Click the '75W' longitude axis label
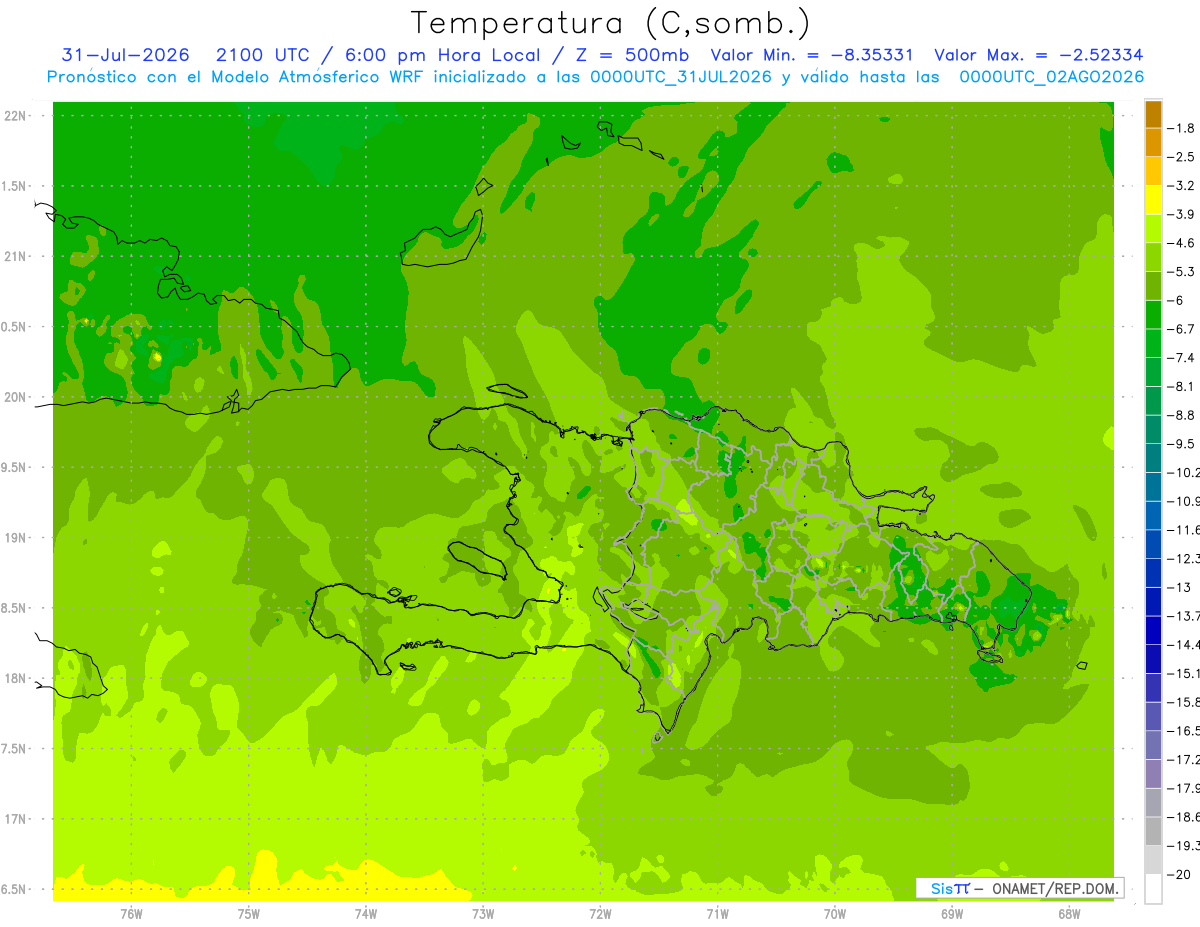 click(249, 913)
